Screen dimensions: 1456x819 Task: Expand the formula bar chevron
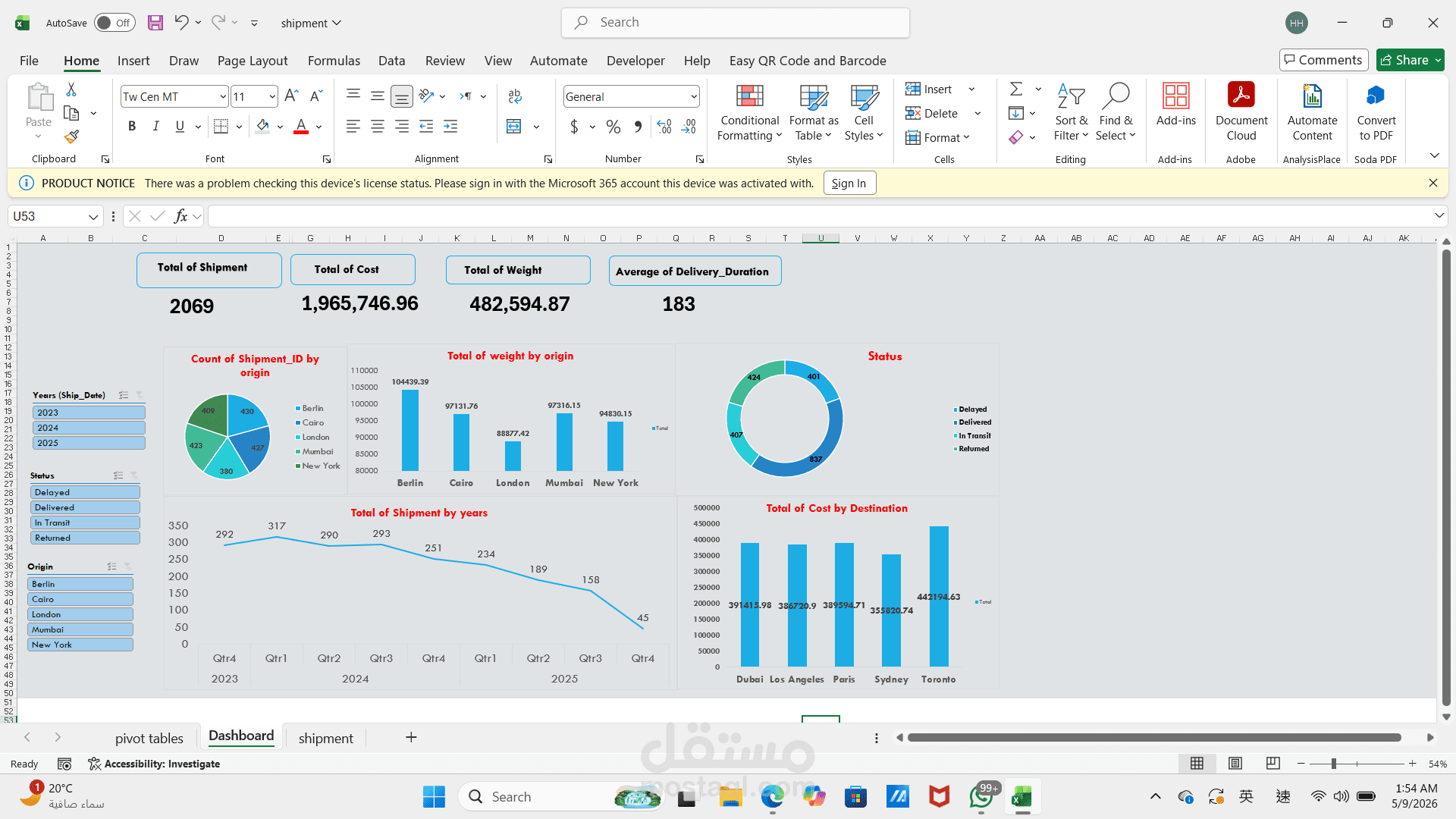(1439, 216)
